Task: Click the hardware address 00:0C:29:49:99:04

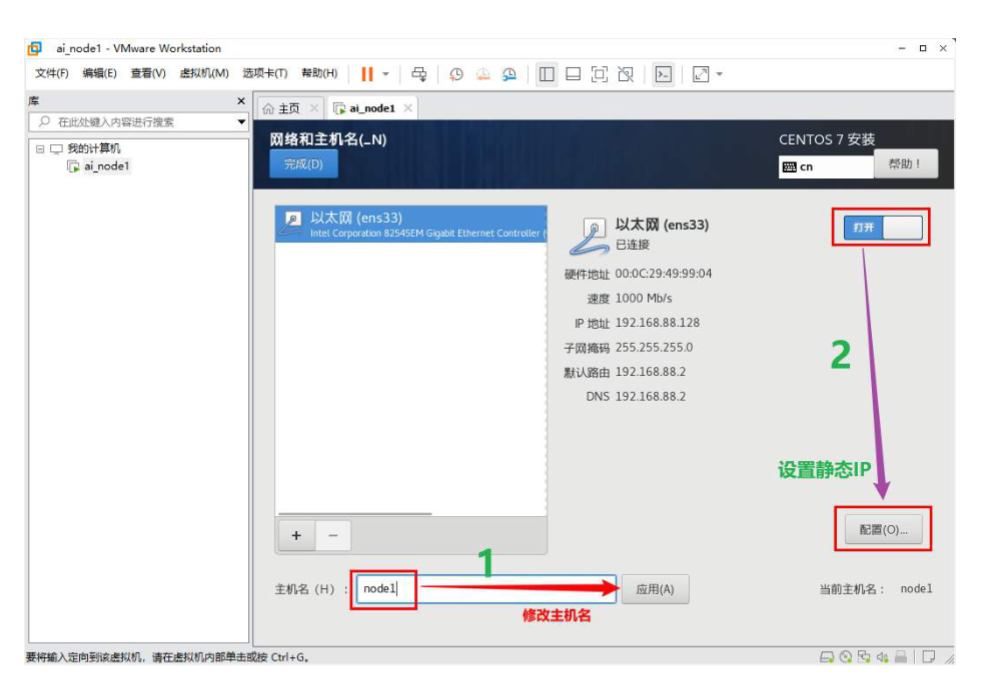Action: [x=663, y=274]
